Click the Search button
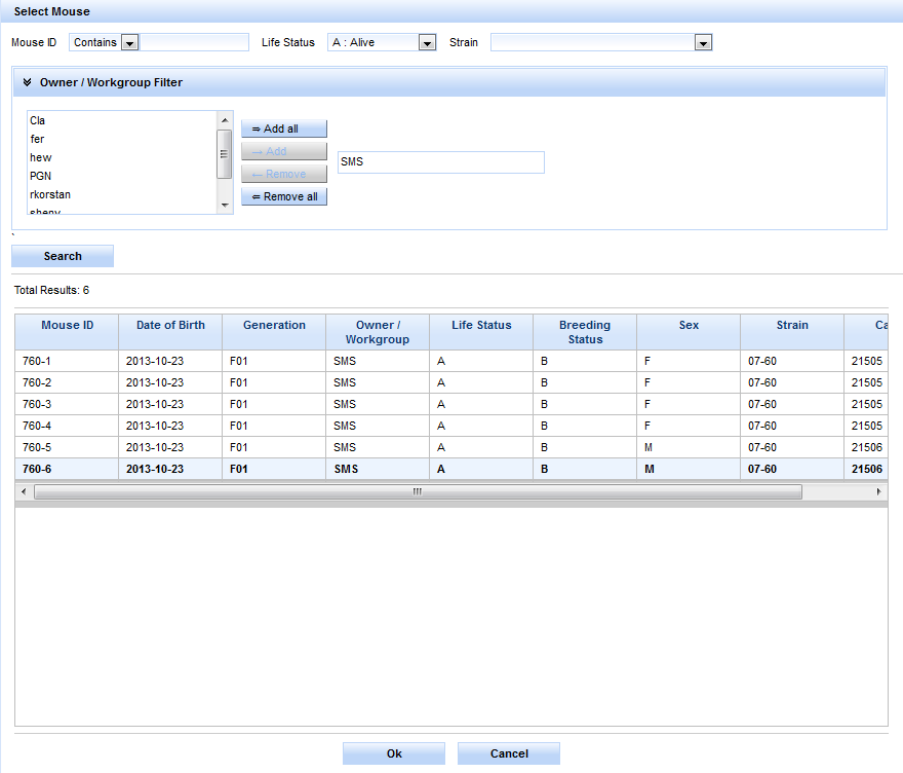Screen dimensions: 903x773 coord(63,256)
